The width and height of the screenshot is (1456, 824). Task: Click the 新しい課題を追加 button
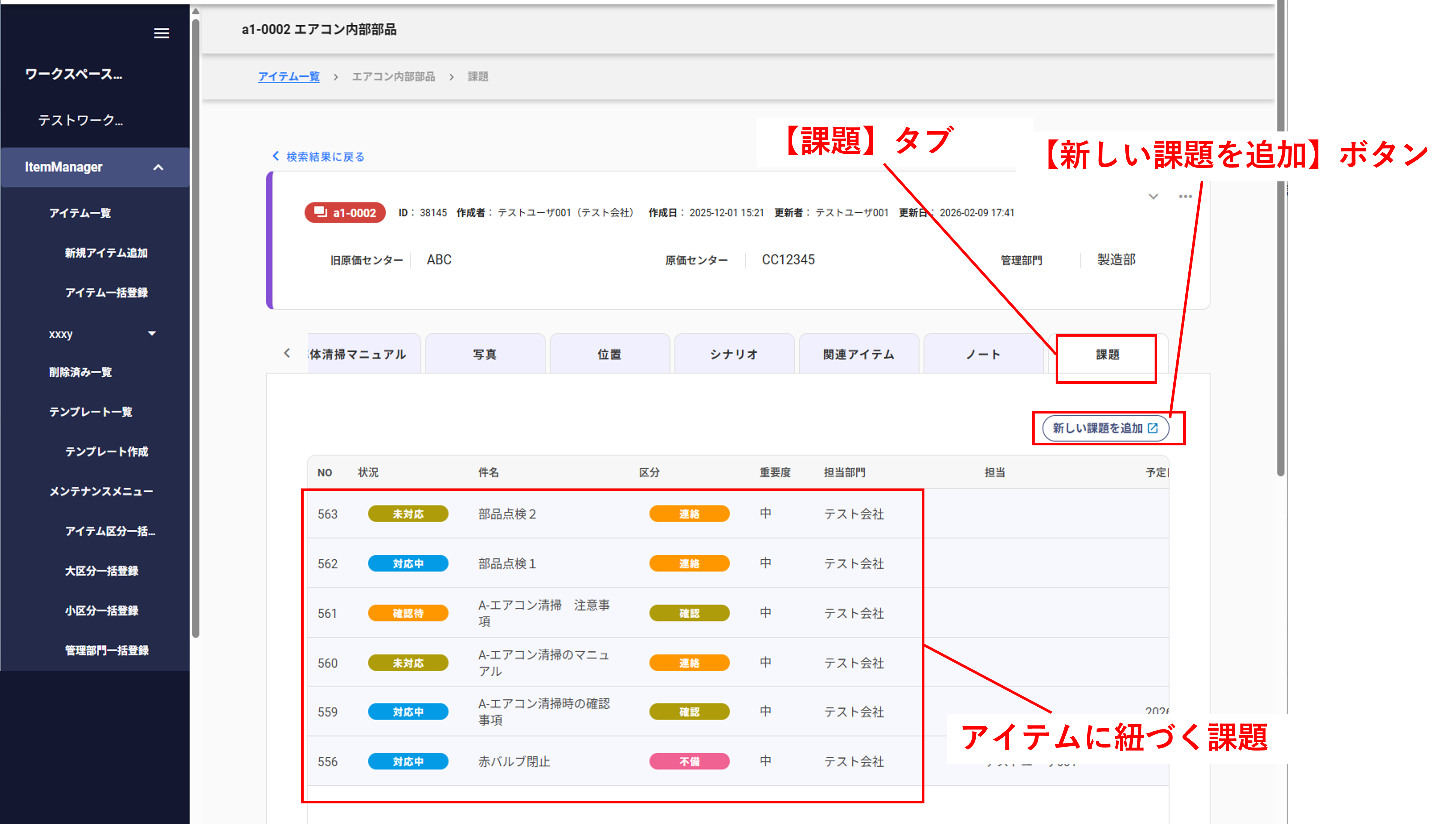click(x=1105, y=428)
